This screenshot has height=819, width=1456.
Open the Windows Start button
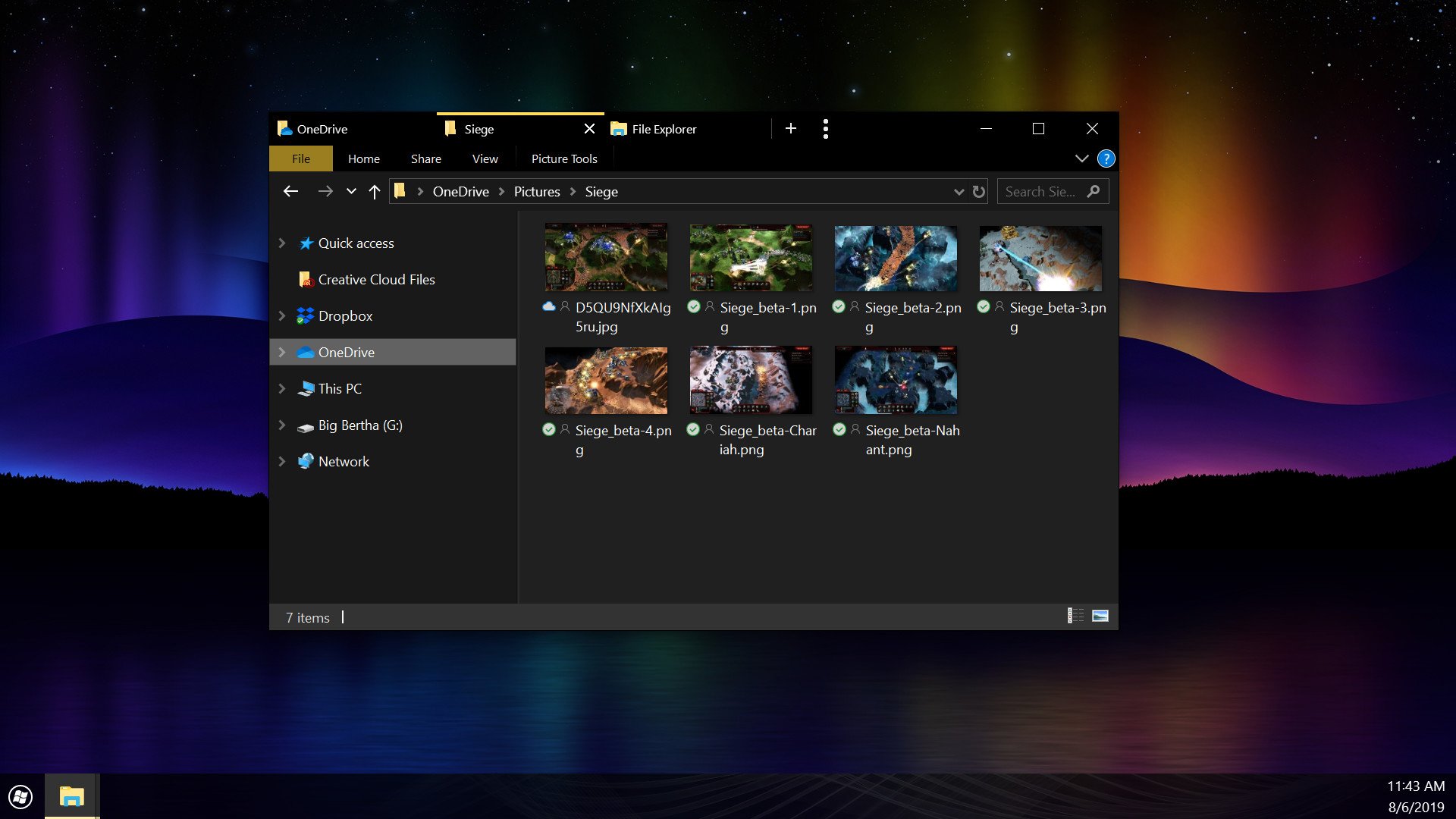(x=20, y=796)
